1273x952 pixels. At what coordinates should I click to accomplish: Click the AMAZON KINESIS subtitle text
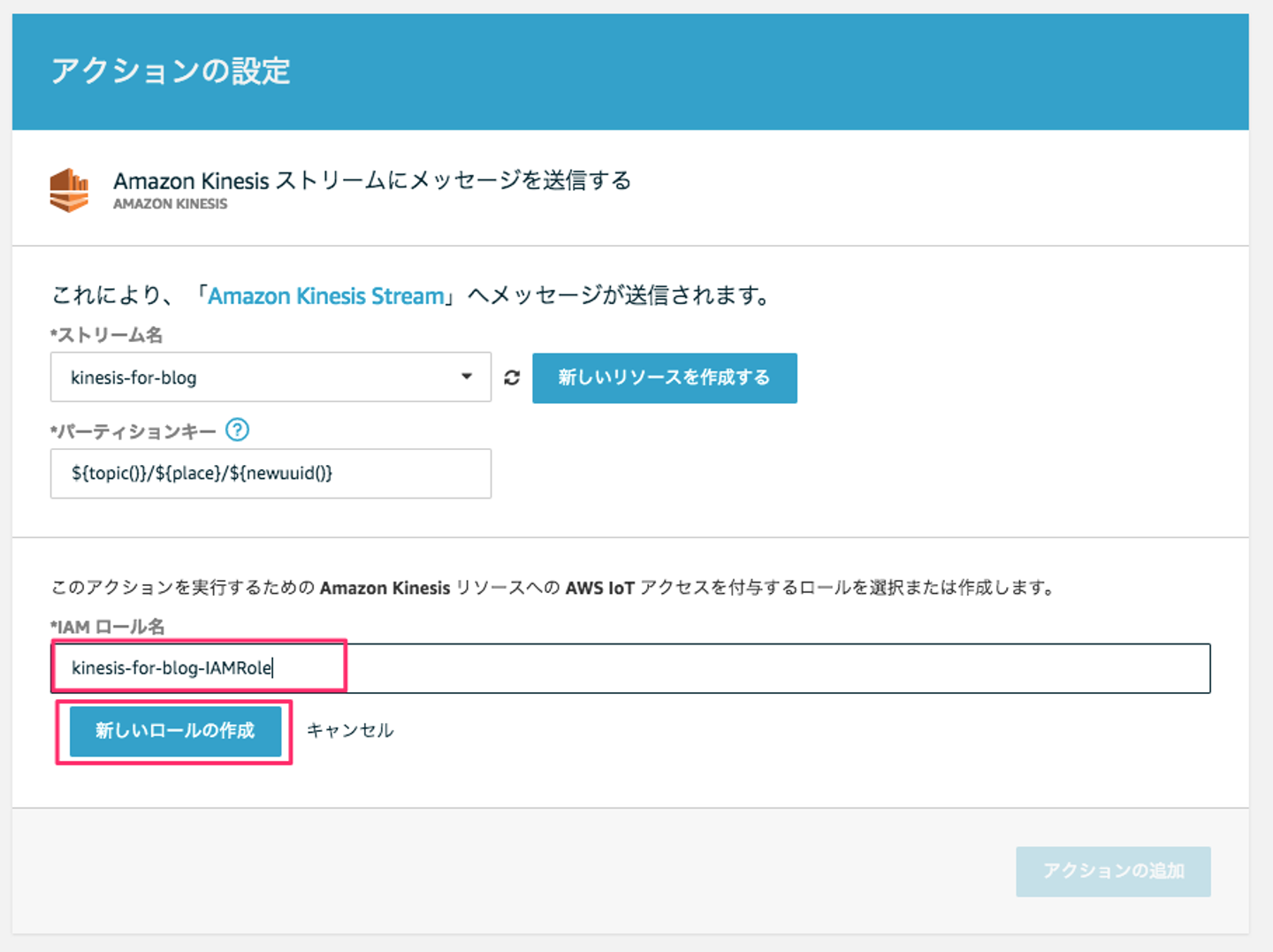pyautogui.click(x=170, y=204)
